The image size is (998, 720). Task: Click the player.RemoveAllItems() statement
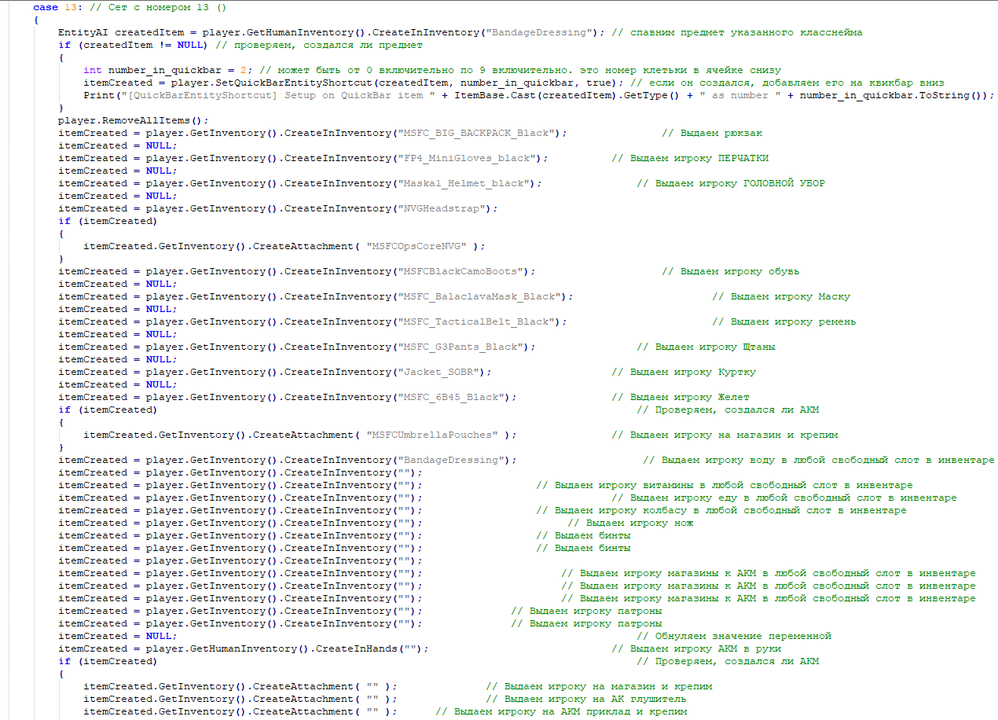pos(133,120)
